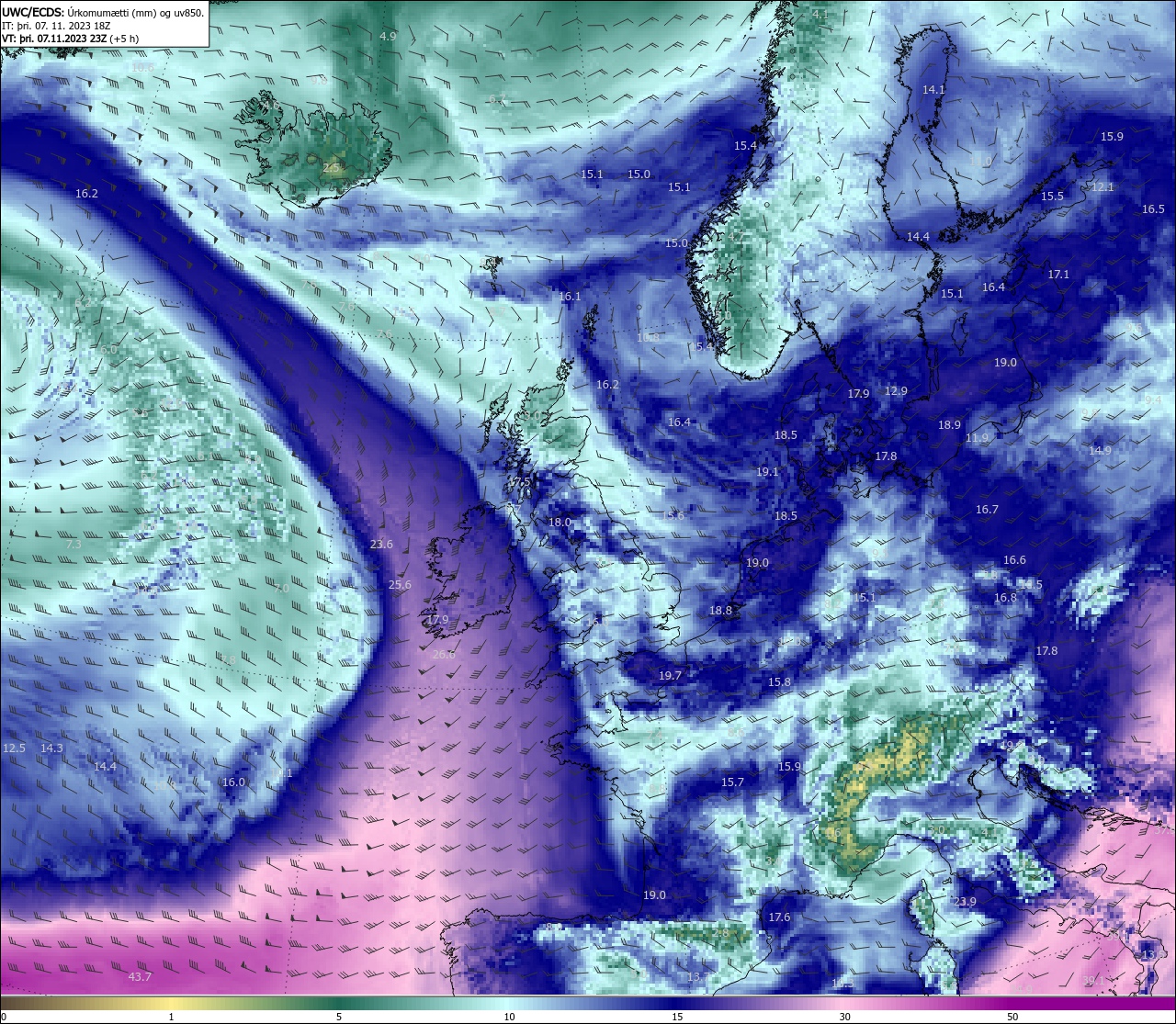The width and height of the screenshot is (1176, 1024).
Task: Click the 14.1 value label
Action: 933,89
